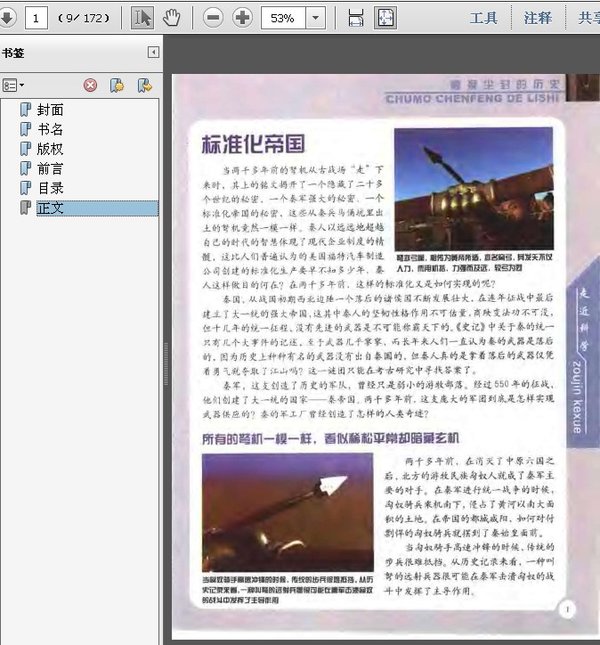This screenshot has width=600, height=645.
Task: Select the text selection cursor tool
Action: [x=142, y=18]
